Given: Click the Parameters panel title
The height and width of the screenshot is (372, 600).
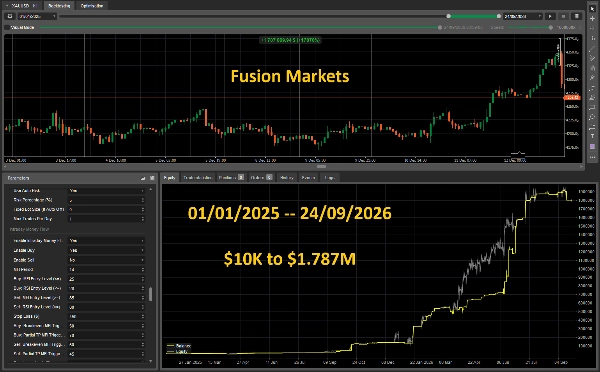Looking at the screenshot, I should [x=18, y=178].
